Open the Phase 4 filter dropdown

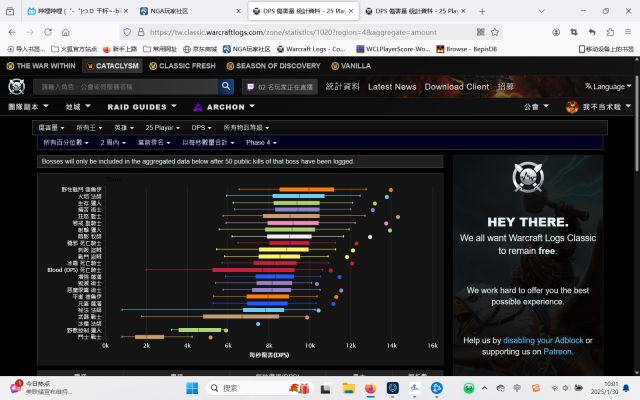click(x=264, y=142)
